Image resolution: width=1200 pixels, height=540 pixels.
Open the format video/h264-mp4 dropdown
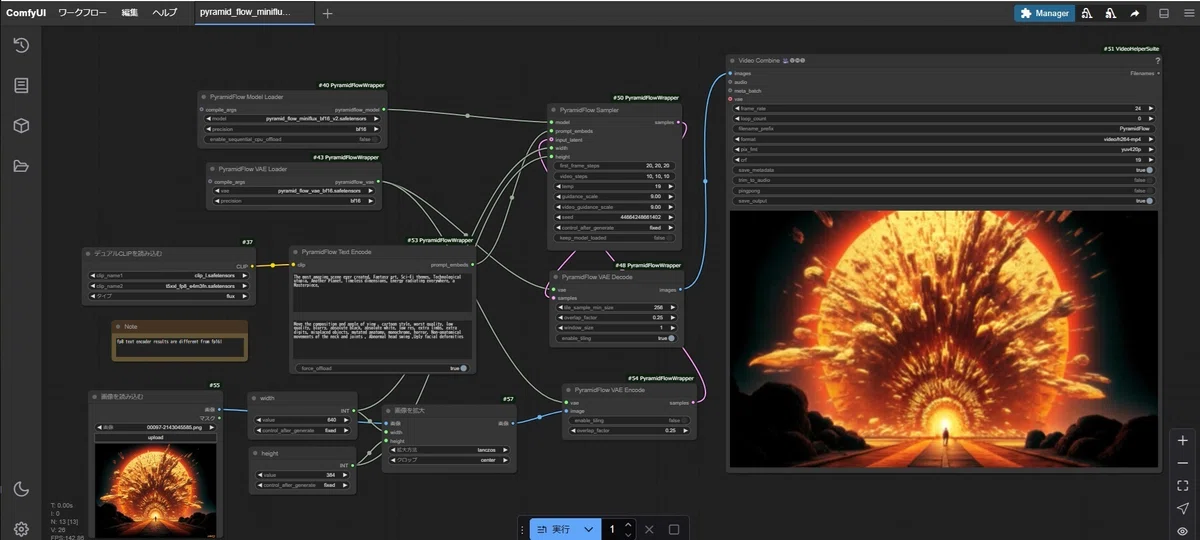coord(944,139)
